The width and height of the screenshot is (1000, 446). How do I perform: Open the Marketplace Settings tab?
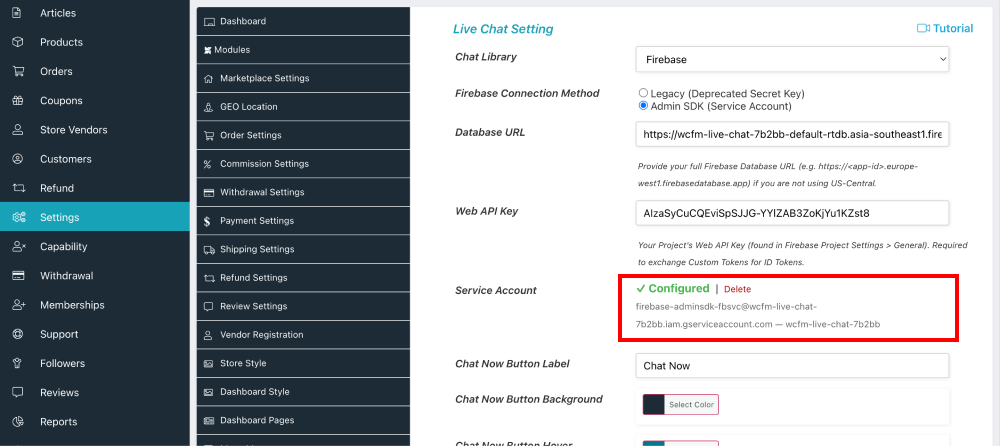(264, 78)
